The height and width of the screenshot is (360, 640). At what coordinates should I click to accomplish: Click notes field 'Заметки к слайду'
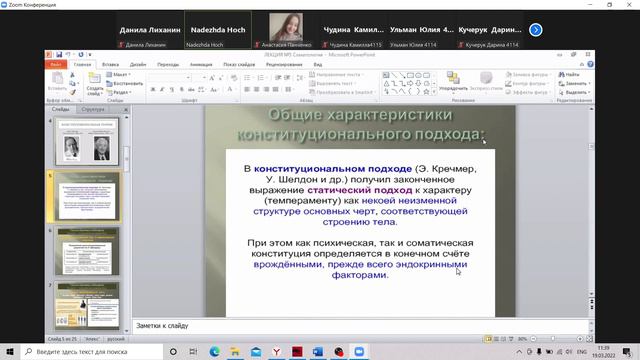click(x=360, y=326)
